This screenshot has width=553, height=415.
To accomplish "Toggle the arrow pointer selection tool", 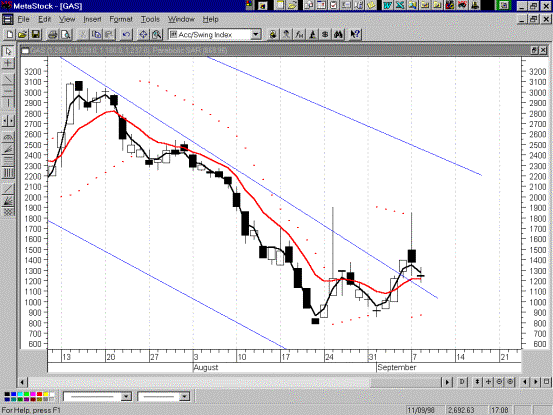I will pyautogui.click(x=8, y=51).
